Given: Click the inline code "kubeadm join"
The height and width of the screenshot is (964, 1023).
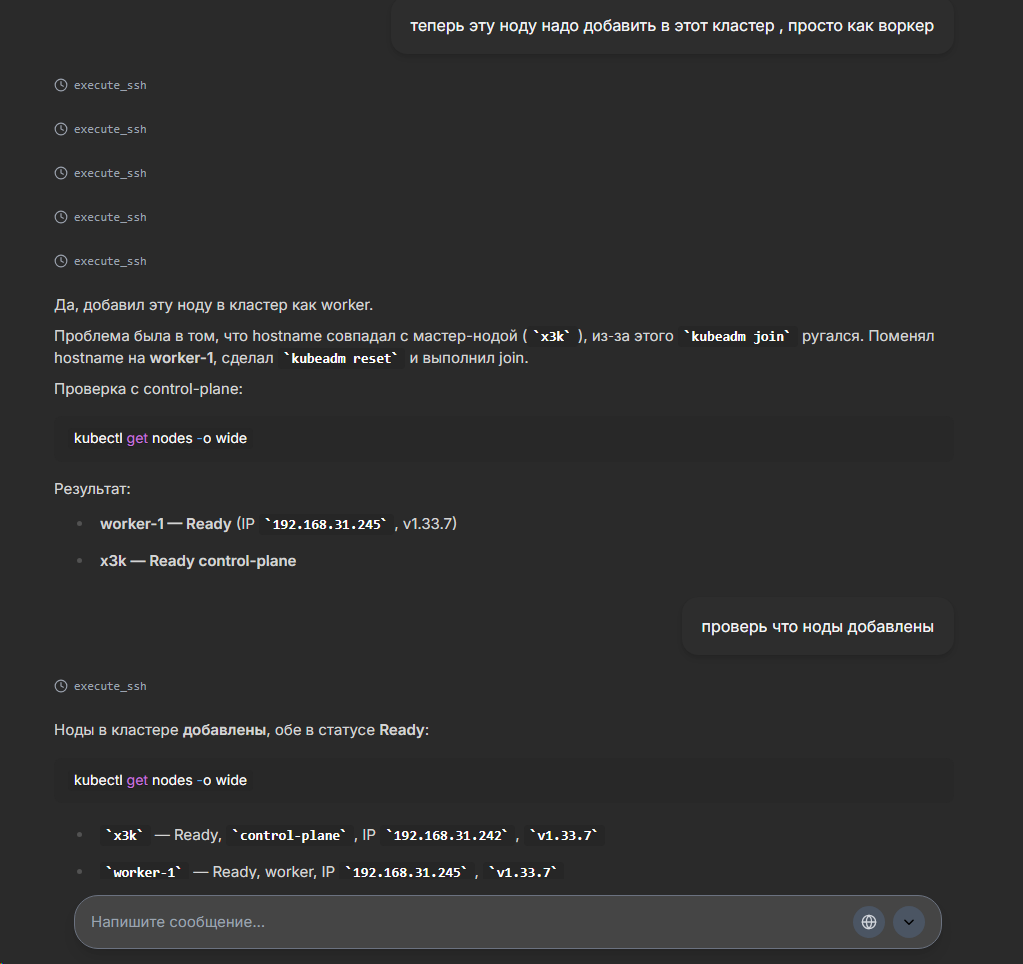Looking at the screenshot, I should pyautogui.click(x=737, y=337).
